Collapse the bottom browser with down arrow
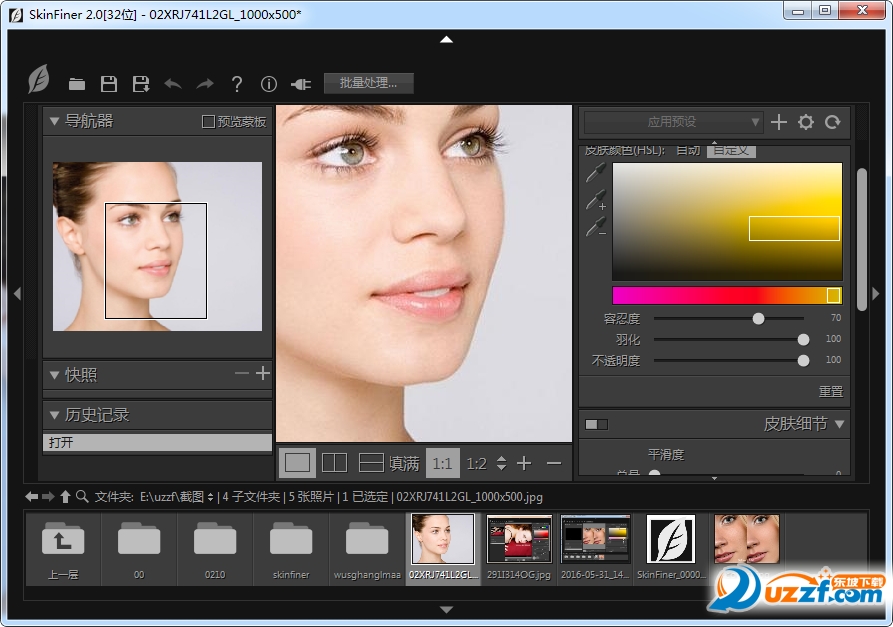The height and width of the screenshot is (627, 893). coord(446,609)
